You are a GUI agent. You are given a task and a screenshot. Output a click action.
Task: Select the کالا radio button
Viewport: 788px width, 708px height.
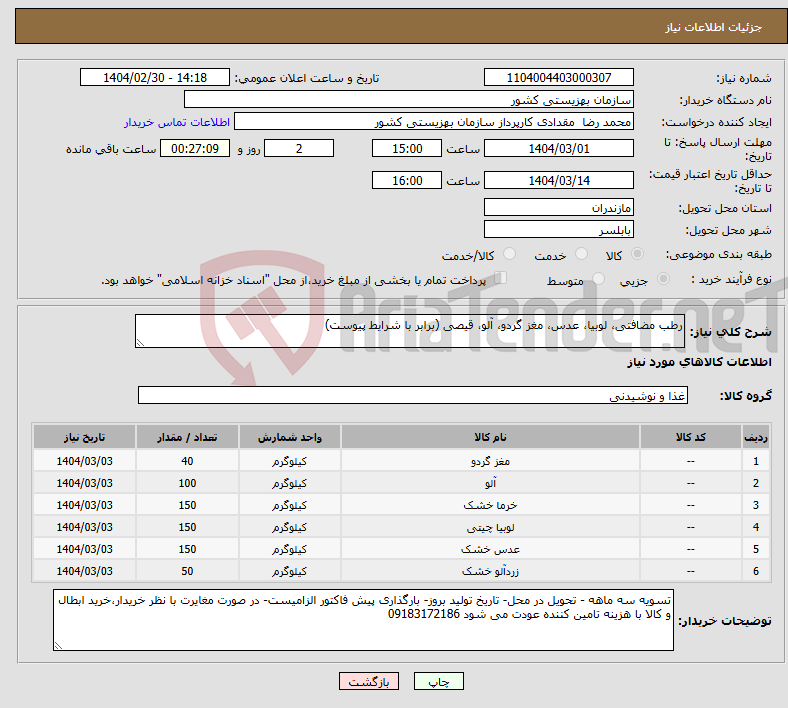coord(637,254)
